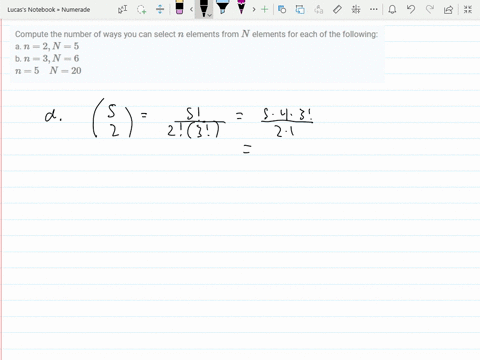Open the shapes tool
480x360 pixels.
(x=282, y=9)
